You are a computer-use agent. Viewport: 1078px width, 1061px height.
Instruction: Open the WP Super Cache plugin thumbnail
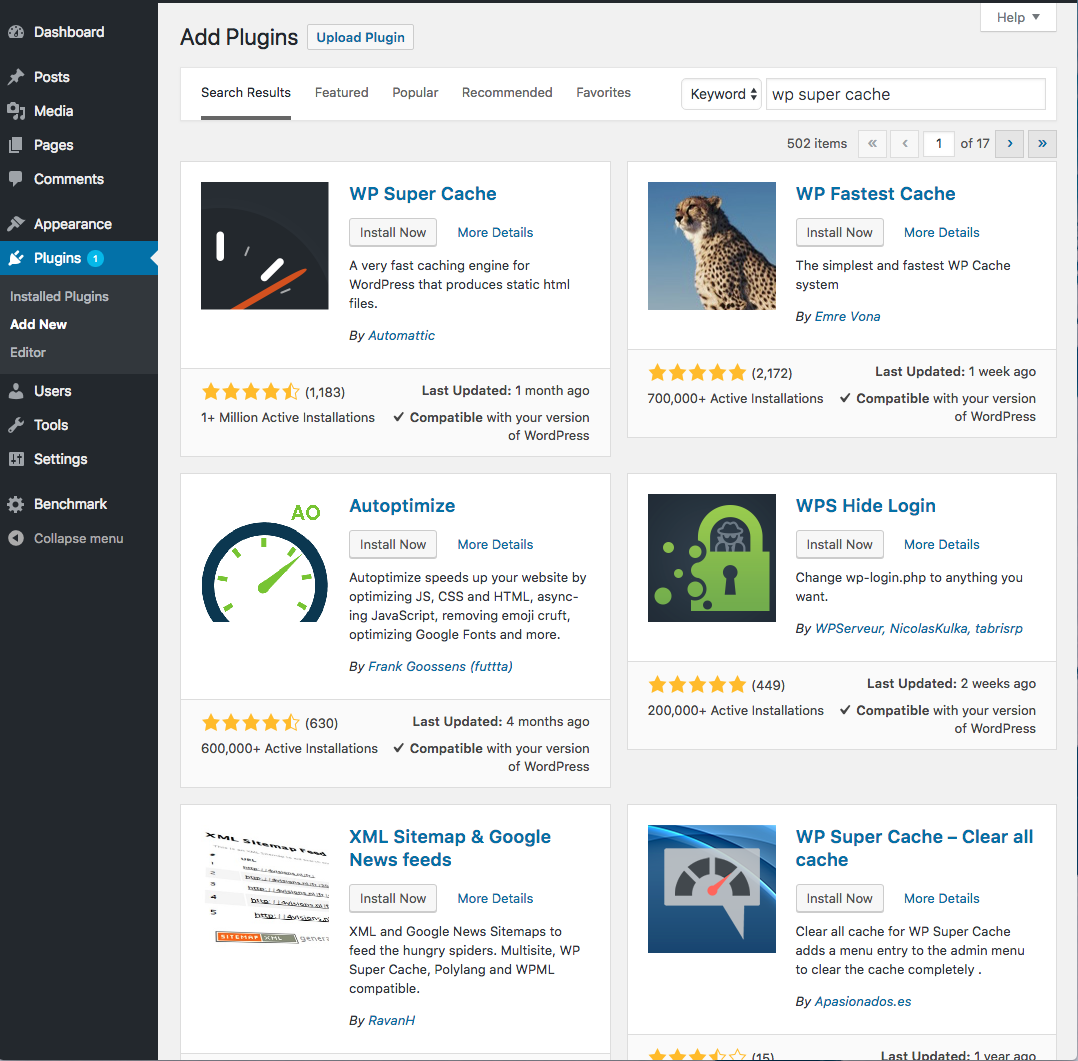[265, 245]
